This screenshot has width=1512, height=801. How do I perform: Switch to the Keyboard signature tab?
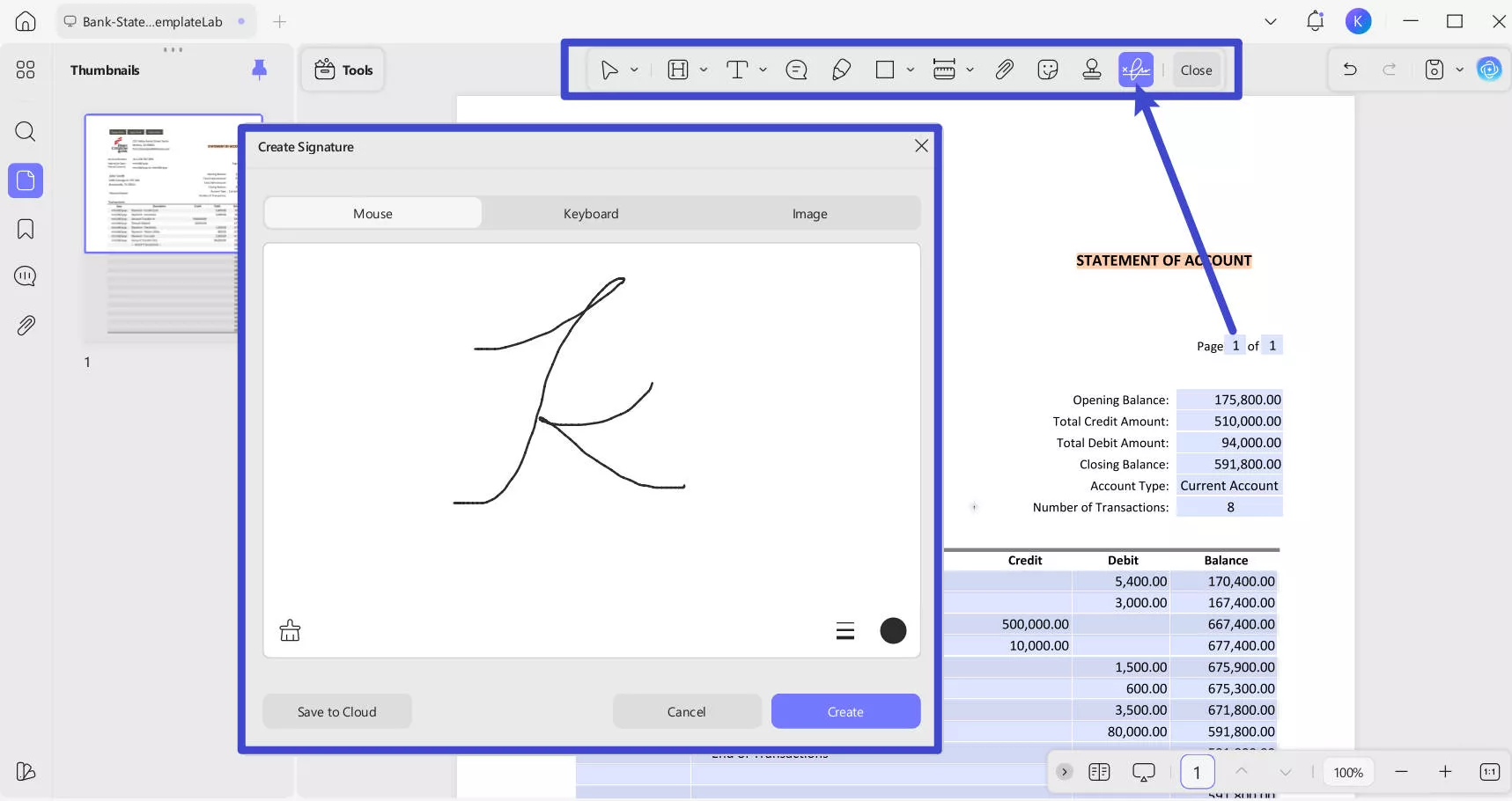coord(591,214)
